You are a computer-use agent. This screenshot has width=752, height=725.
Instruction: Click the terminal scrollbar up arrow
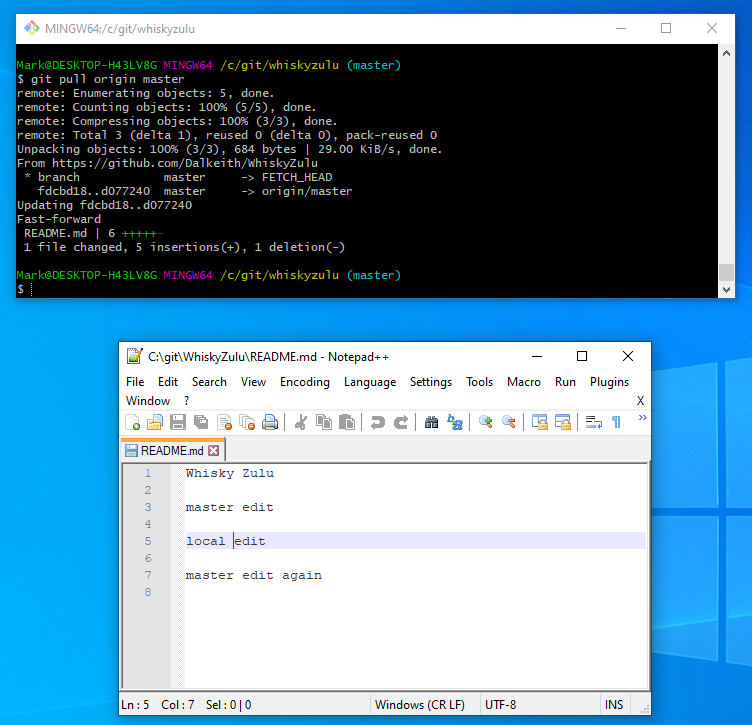pyautogui.click(x=726, y=53)
